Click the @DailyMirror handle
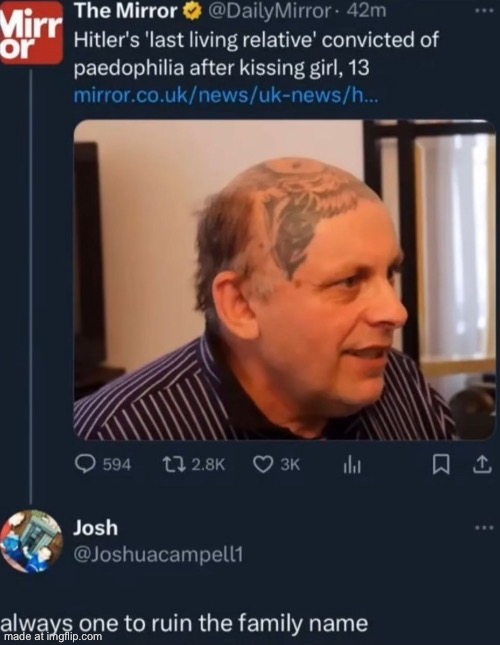This screenshot has height=645, width=500. click(269, 12)
